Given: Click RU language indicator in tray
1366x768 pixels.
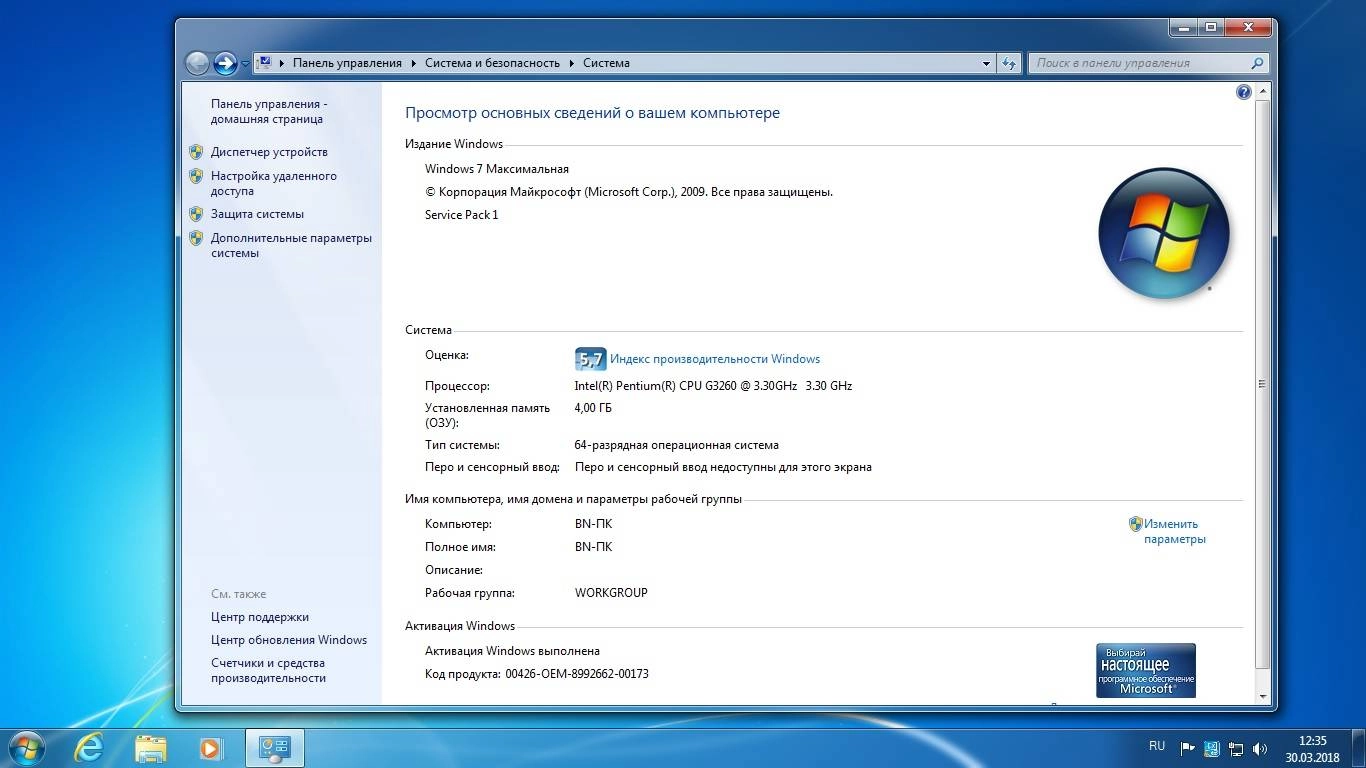Looking at the screenshot, I should coord(1157,746).
